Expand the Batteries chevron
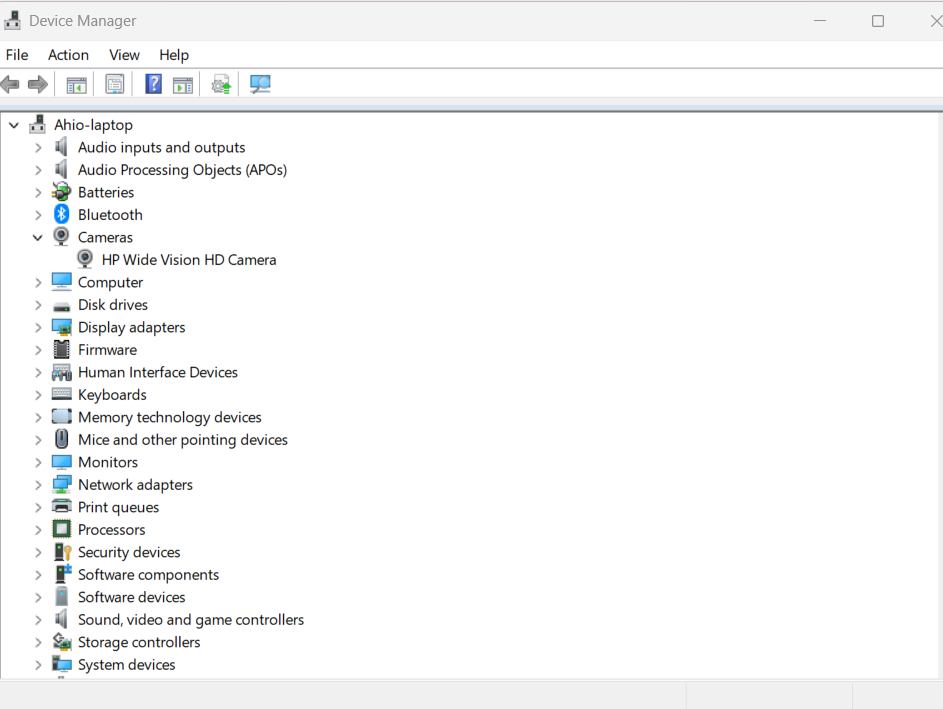 coord(38,192)
